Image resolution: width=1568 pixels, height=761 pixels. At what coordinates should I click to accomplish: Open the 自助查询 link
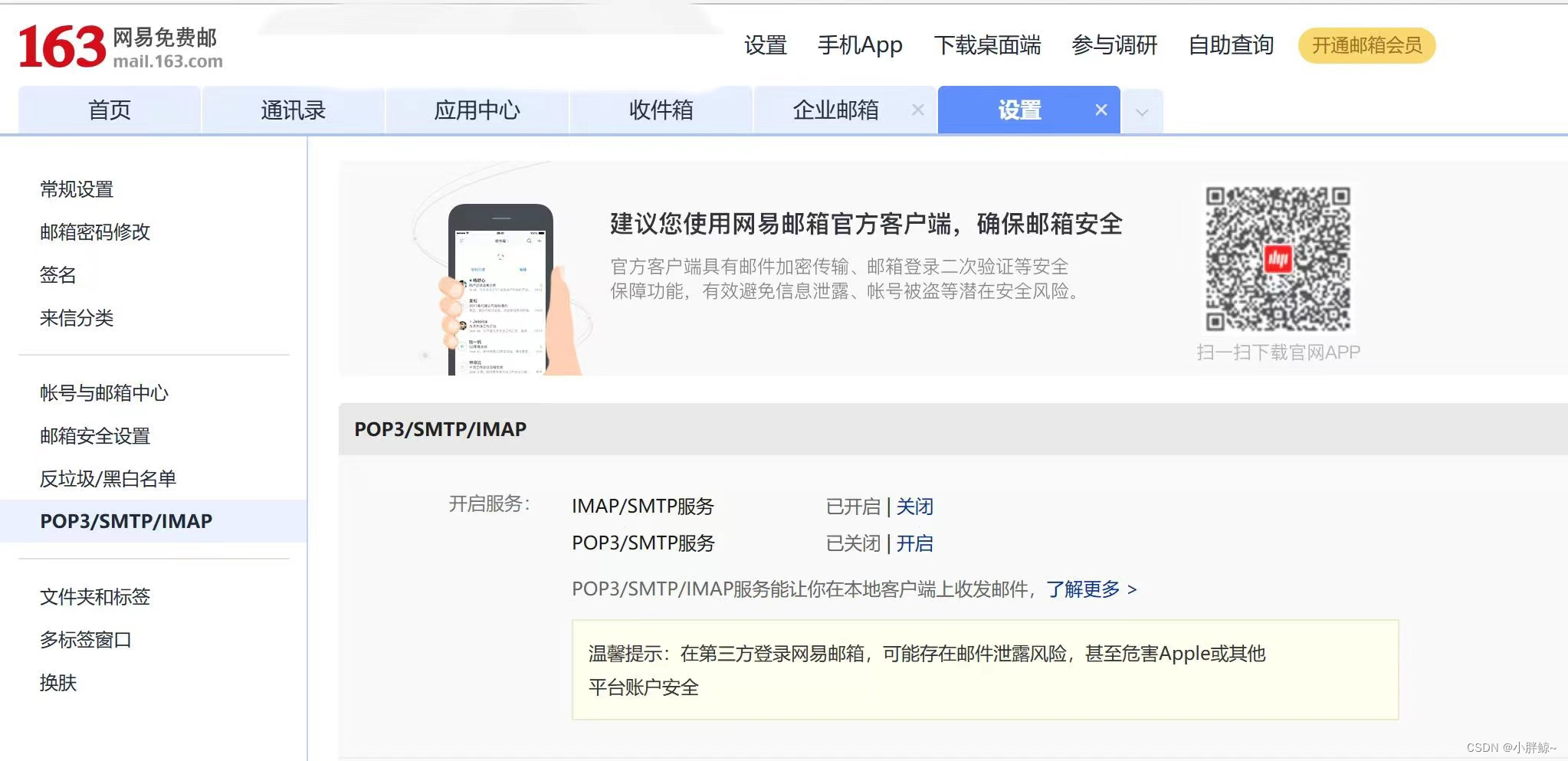point(1231,45)
